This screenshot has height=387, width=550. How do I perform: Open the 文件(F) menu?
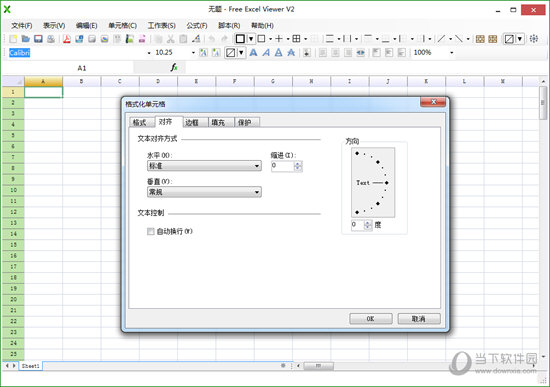pyautogui.click(x=22, y=26)
